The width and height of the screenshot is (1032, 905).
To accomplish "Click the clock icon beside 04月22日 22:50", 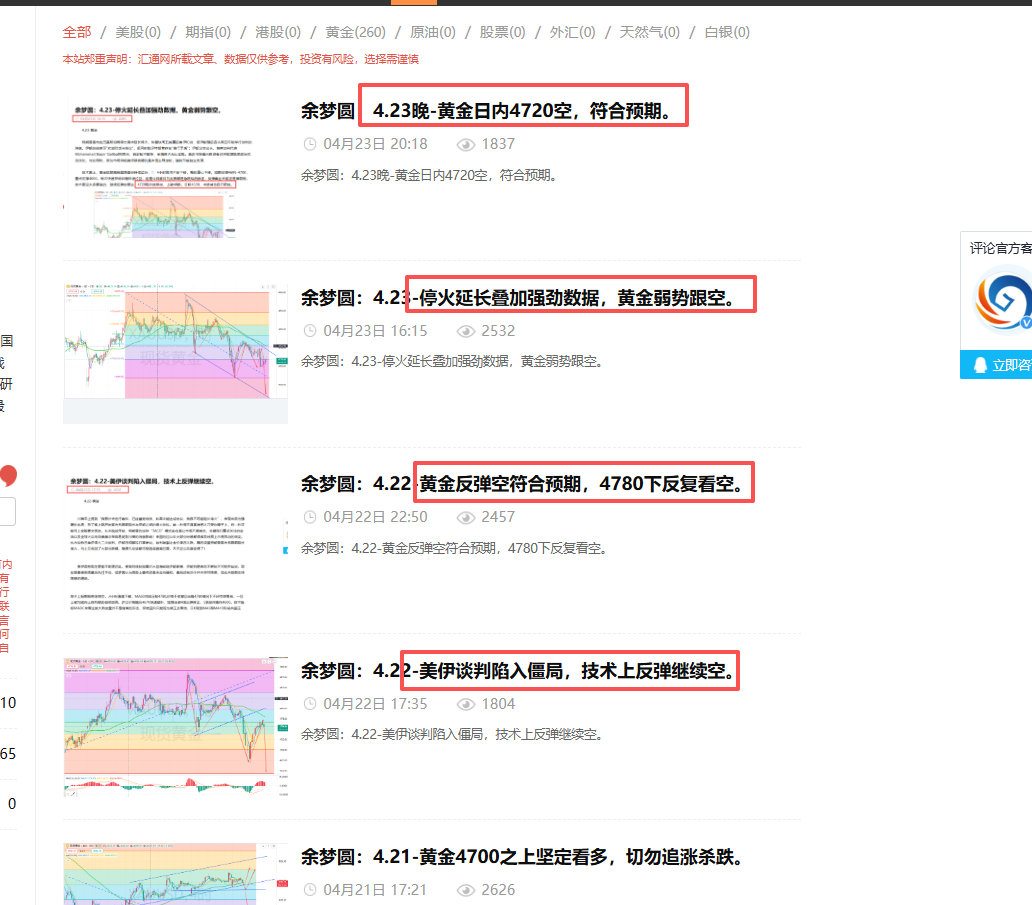I will coord(309,517).
